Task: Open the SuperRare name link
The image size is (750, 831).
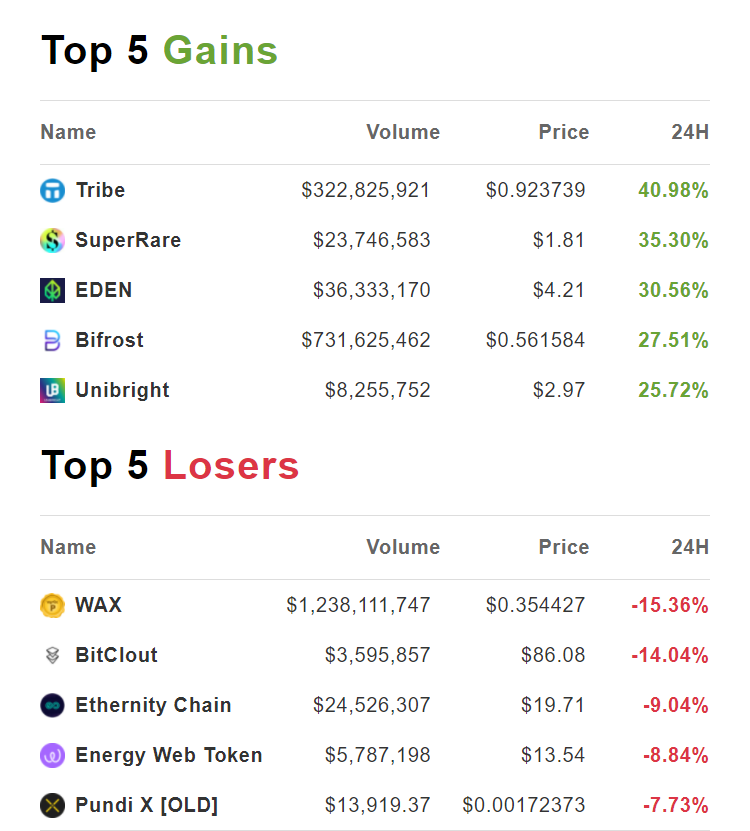Action: 128,240
